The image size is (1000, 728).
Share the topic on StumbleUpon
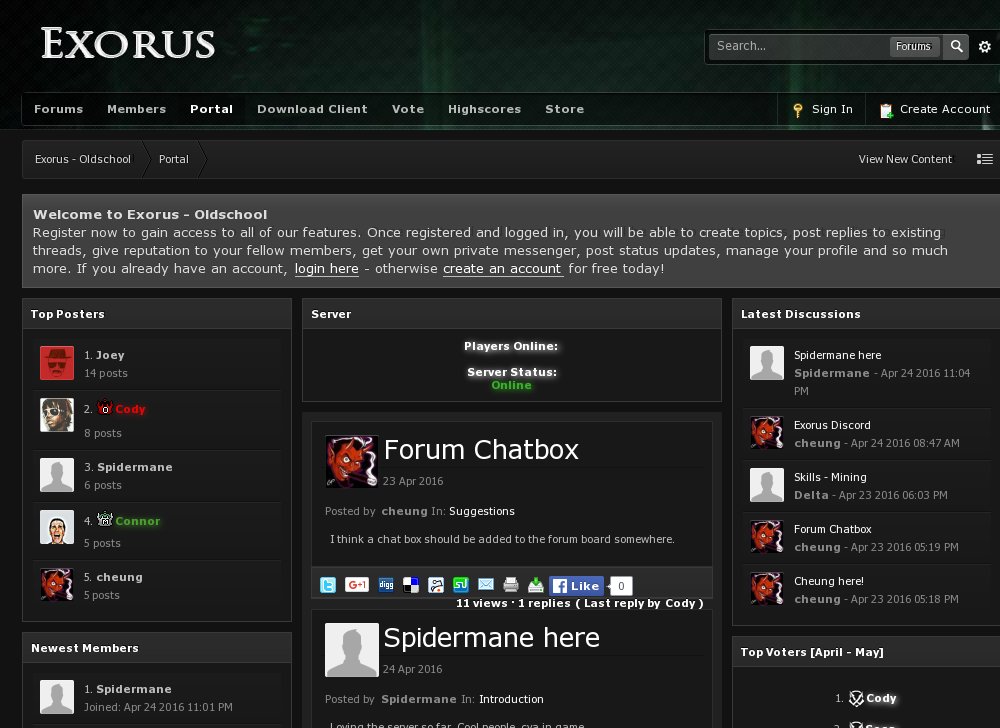(461, 585)
